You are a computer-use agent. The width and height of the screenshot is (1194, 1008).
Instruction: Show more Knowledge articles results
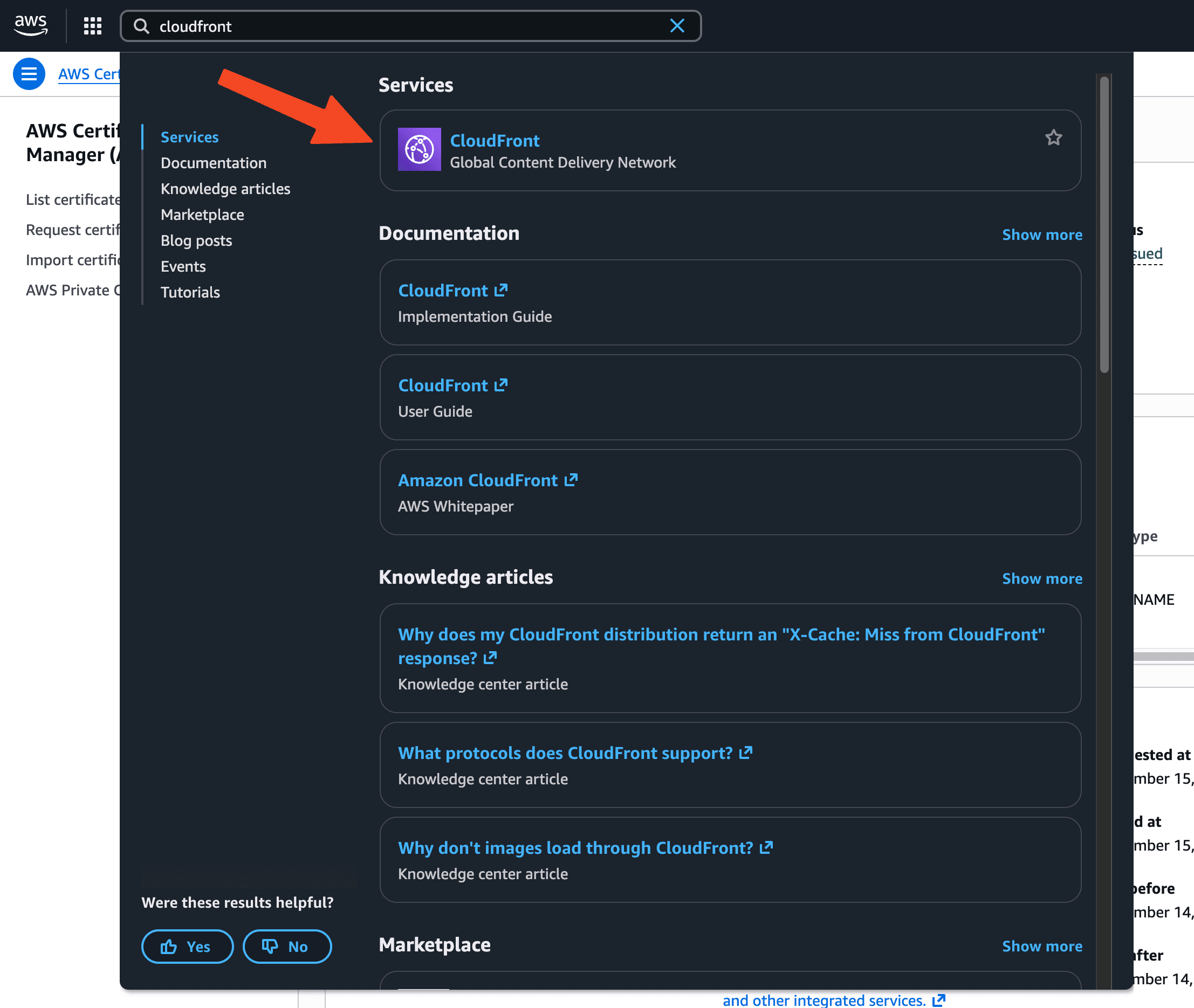(x=1041, y=578)
